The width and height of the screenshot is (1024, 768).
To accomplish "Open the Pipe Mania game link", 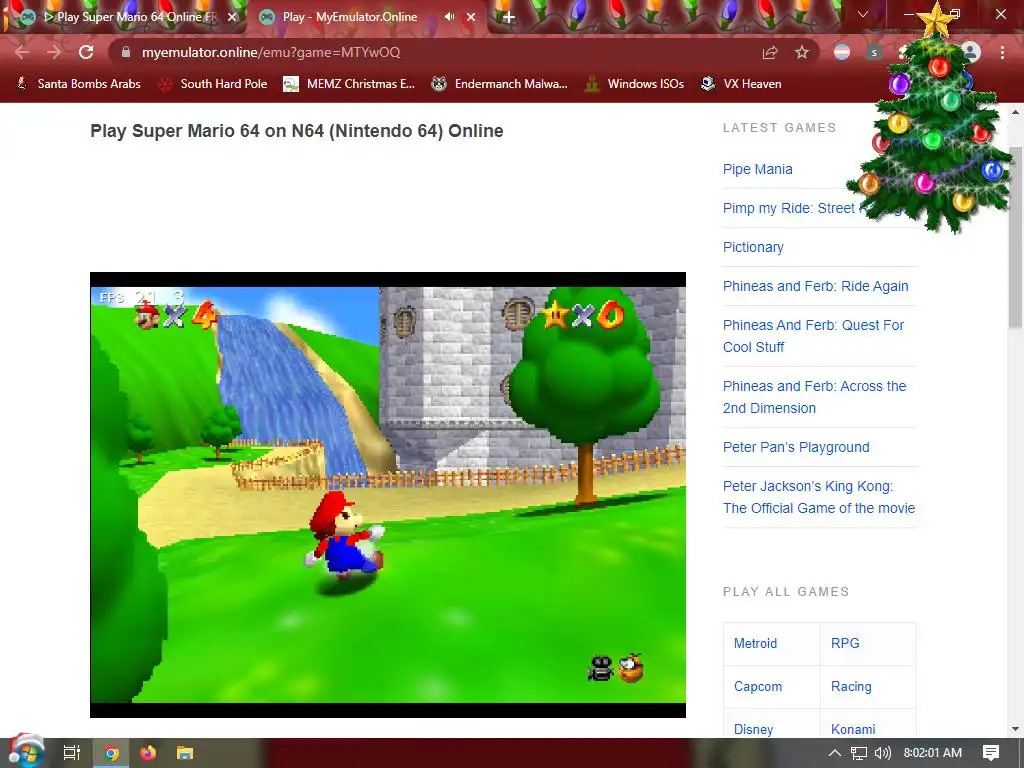I will tap(758, 169).
